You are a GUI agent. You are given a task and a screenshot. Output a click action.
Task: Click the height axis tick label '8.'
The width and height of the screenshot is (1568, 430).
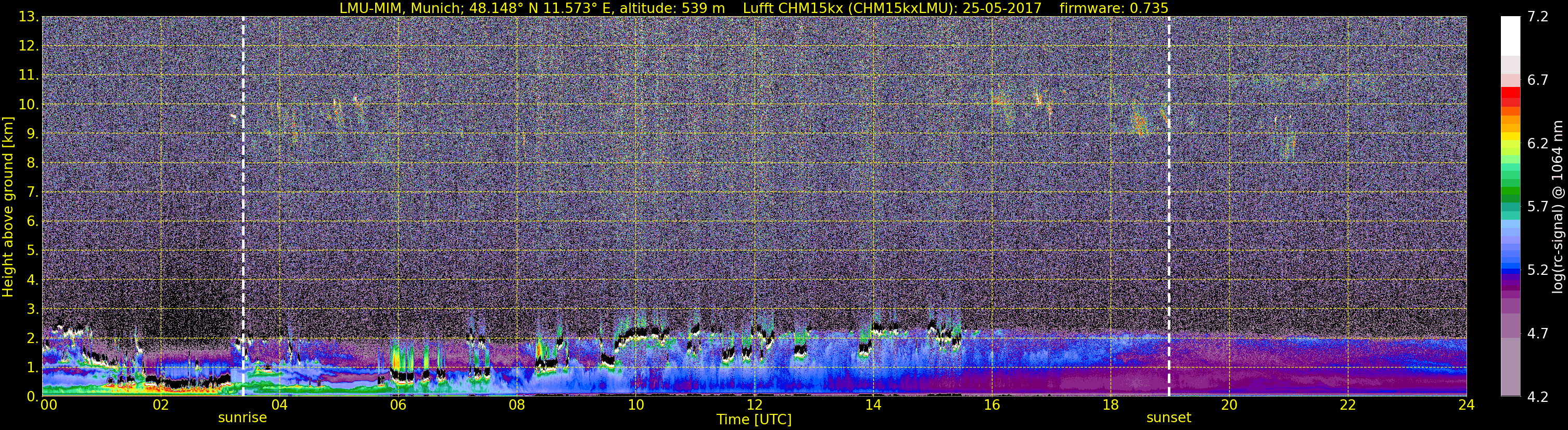[32, 162]
